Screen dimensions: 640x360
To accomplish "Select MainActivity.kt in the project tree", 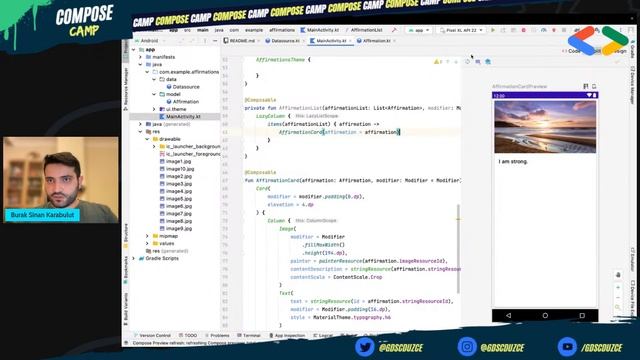I will [180, 117].
